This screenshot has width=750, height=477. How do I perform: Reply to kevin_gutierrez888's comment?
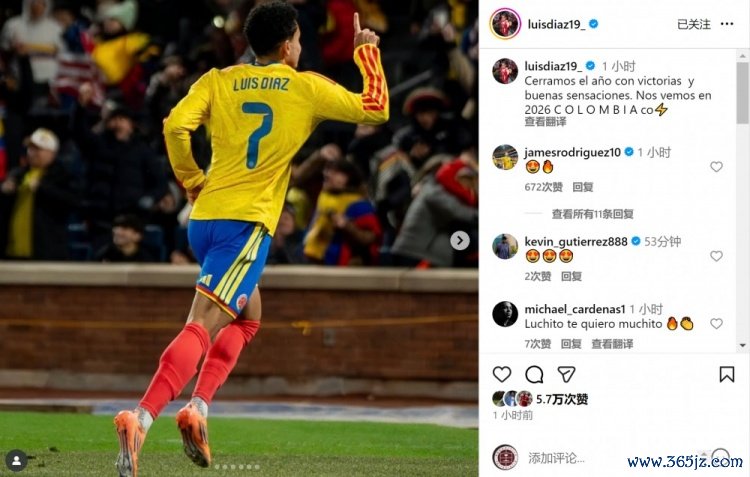[x=571, y=276]
